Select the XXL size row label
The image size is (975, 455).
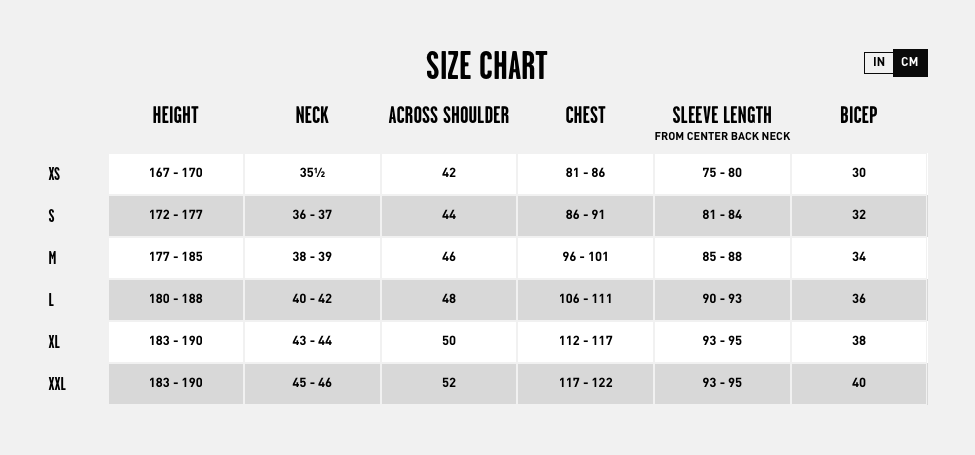click(57, 383)
